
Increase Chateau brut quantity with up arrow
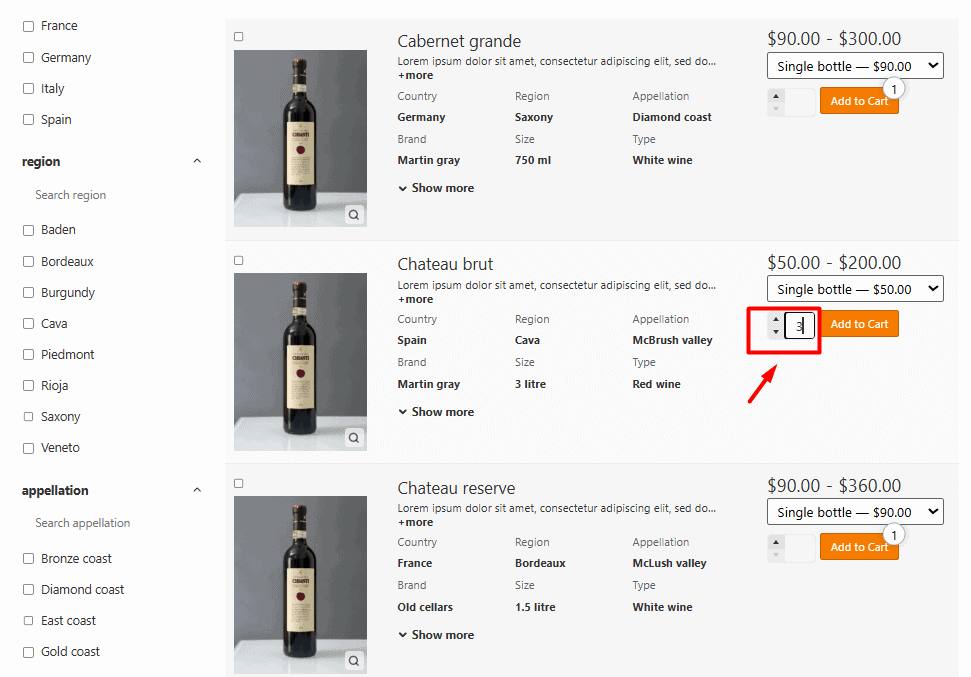tap(776, 319)
